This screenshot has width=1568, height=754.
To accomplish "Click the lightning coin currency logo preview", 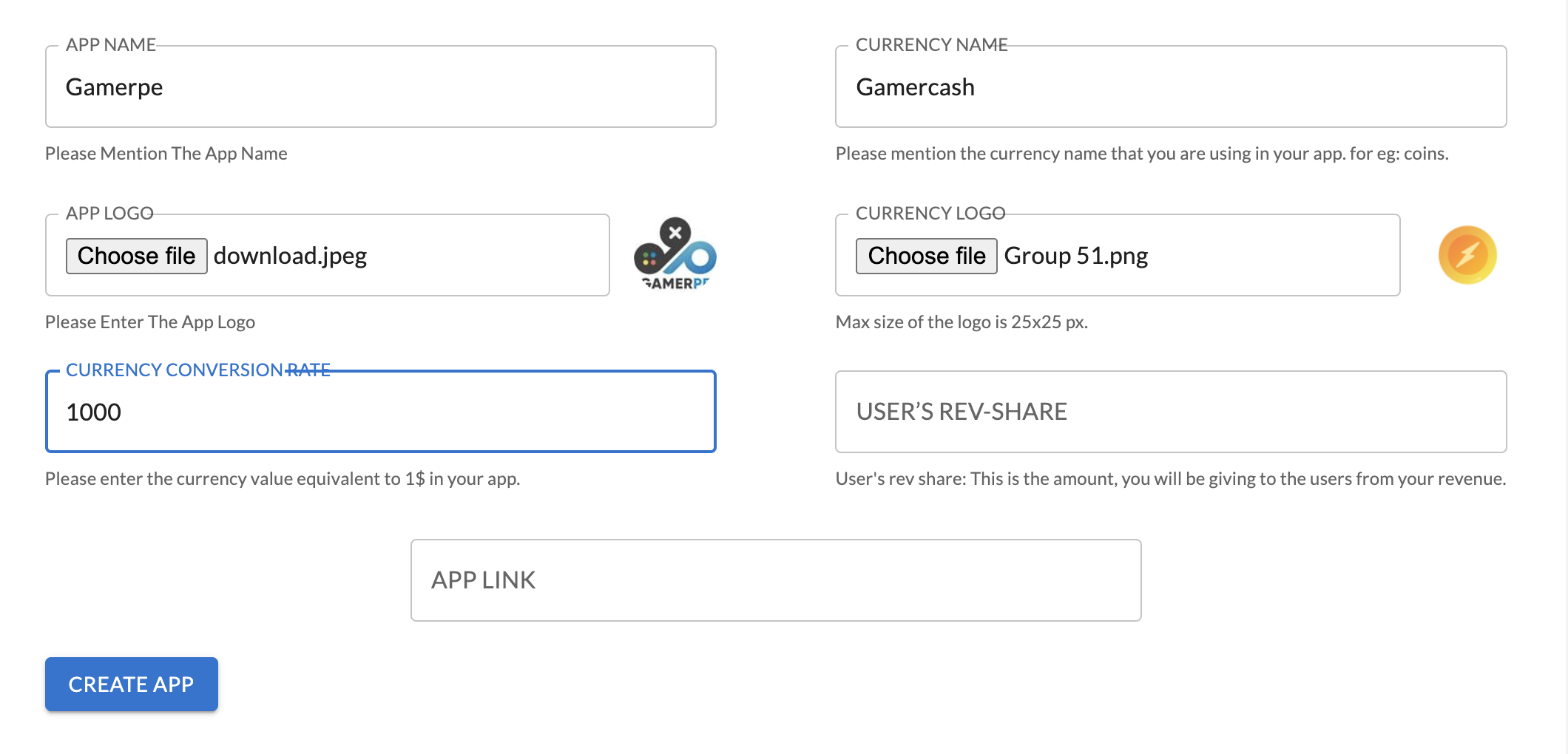I will 1467,255.
